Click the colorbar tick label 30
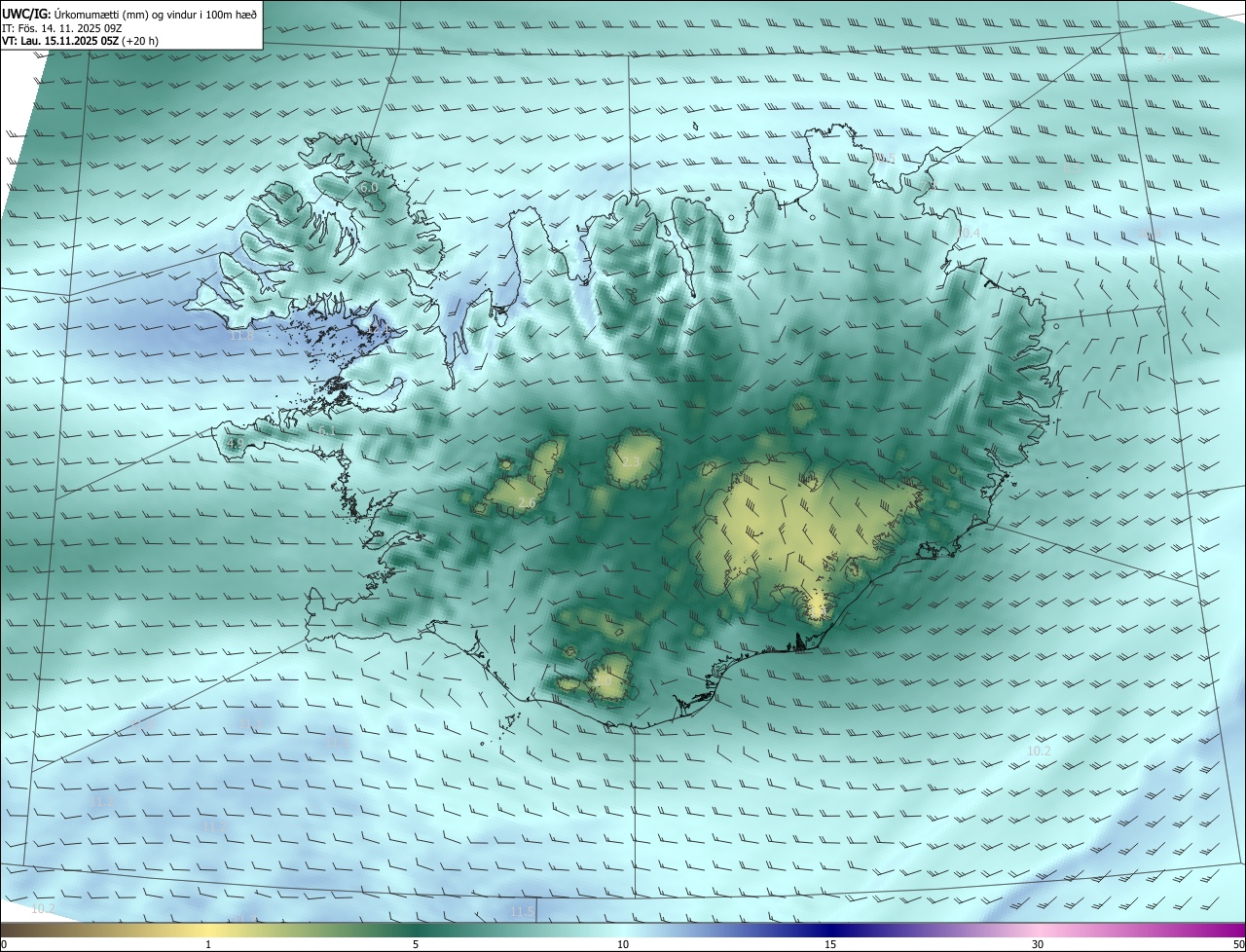This screenshot has height=952, width=1246. [1038, 944]
